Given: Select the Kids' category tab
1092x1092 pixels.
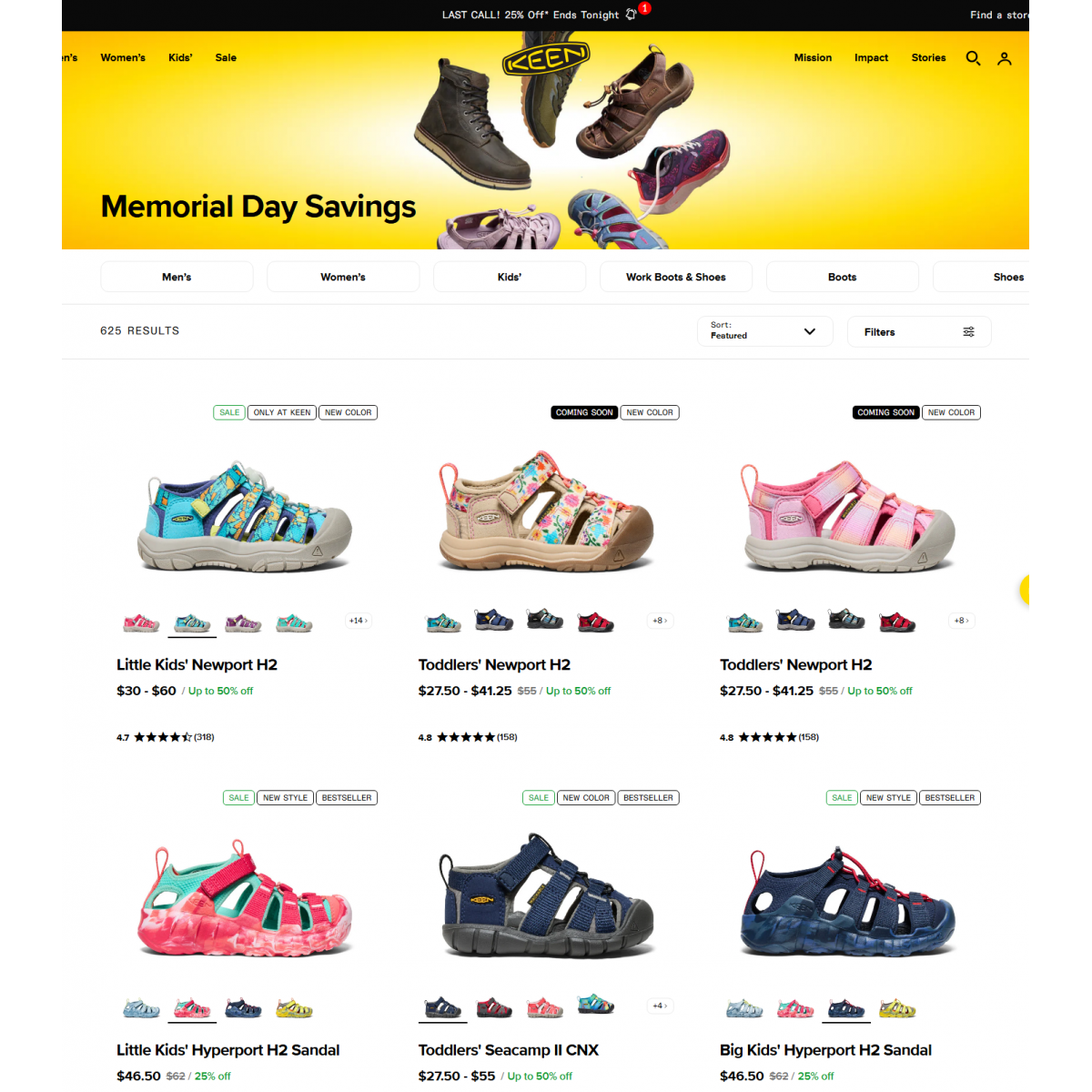Looking at the screenshot, I should 510,277.
